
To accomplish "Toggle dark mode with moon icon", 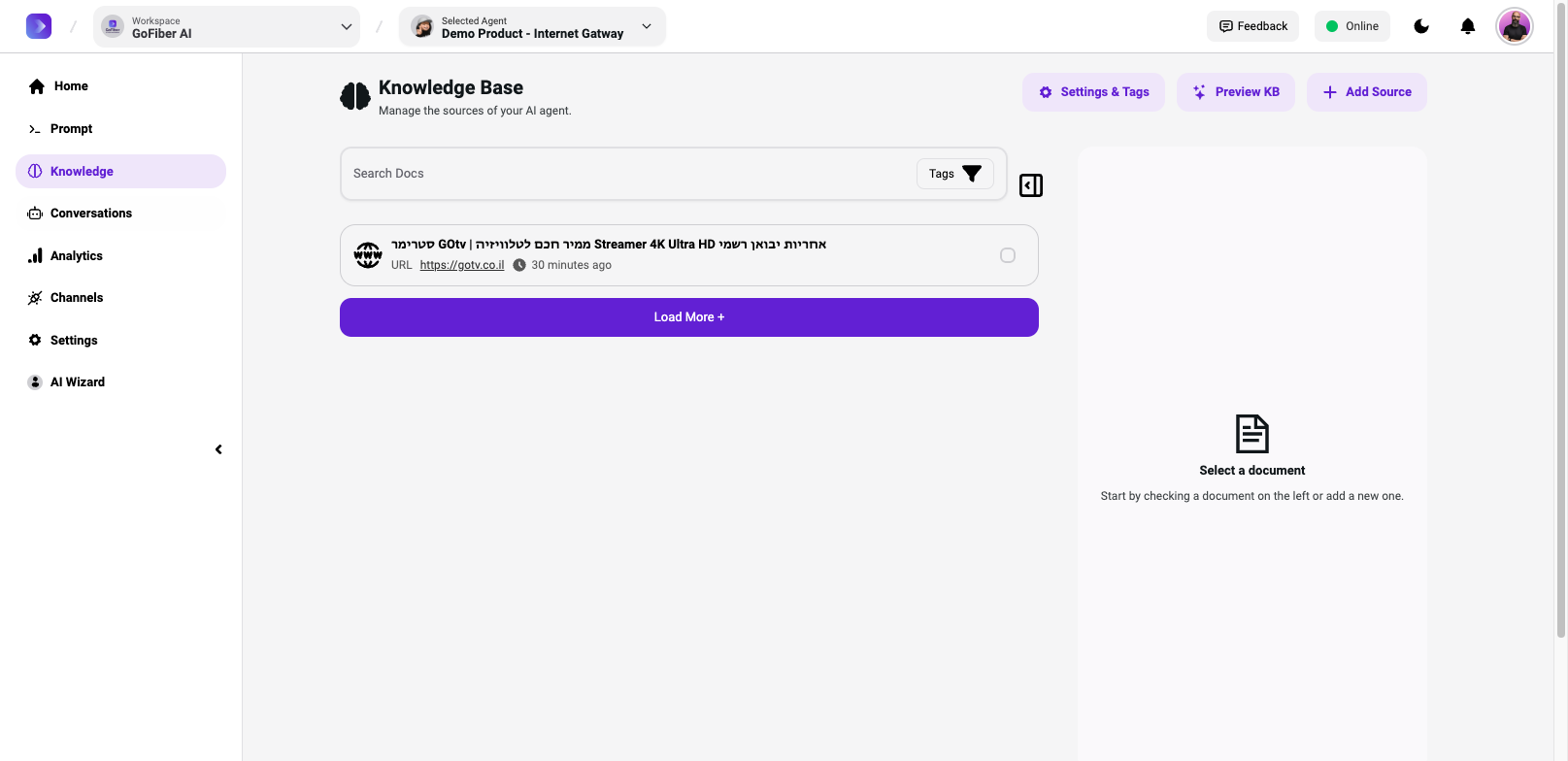I will click(x=1420, y=26).
